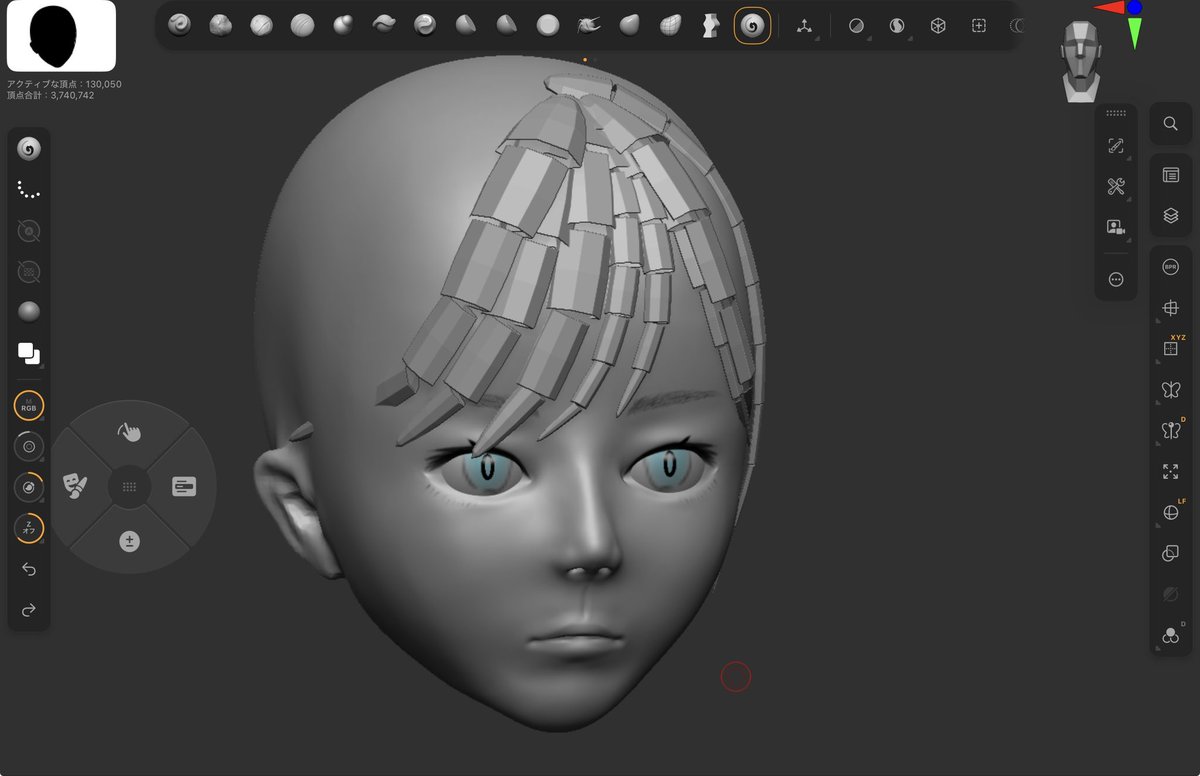1200x776 pixels.
Task: Open the interface card segment of the radial menu
Action: 184,487
